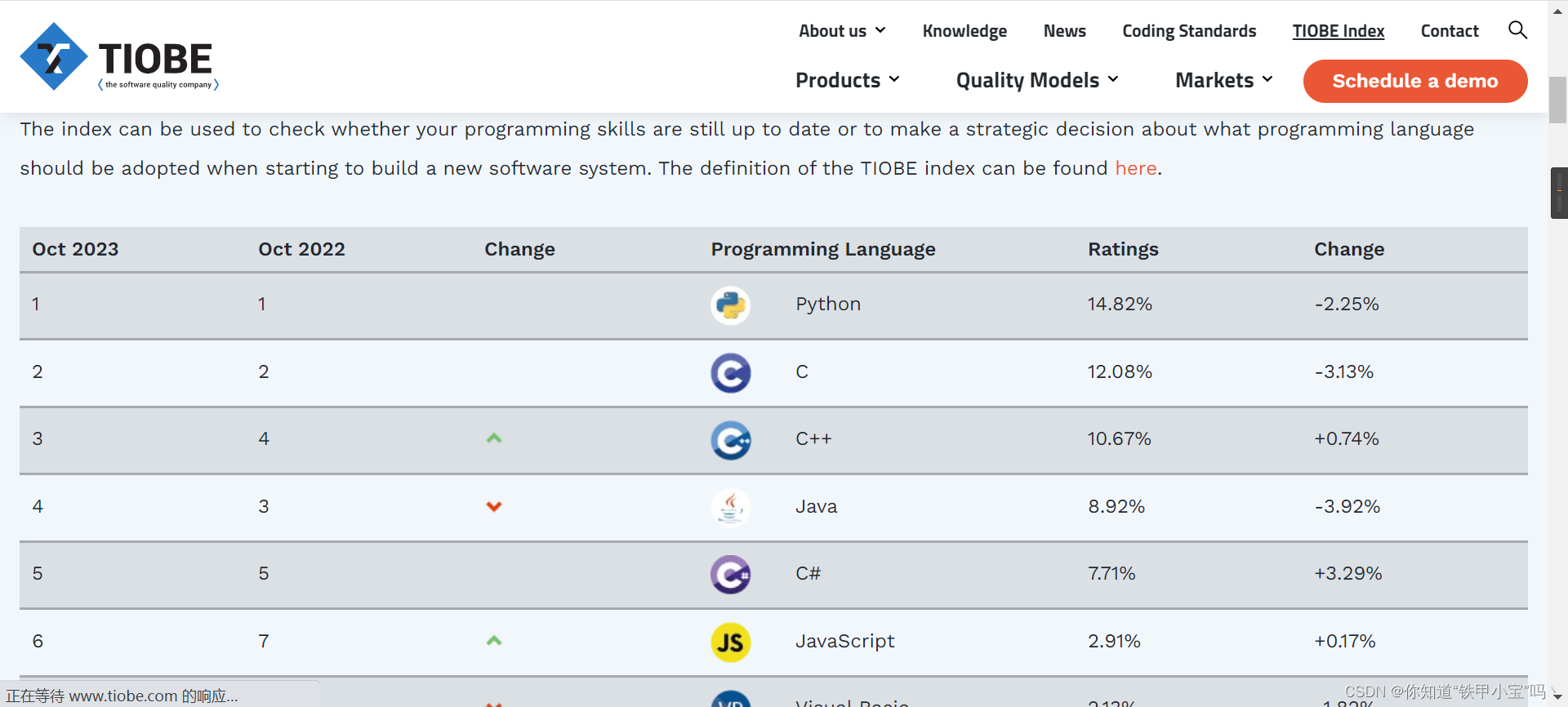
Task: Click the browser loading status text
Action: point(122,696)
